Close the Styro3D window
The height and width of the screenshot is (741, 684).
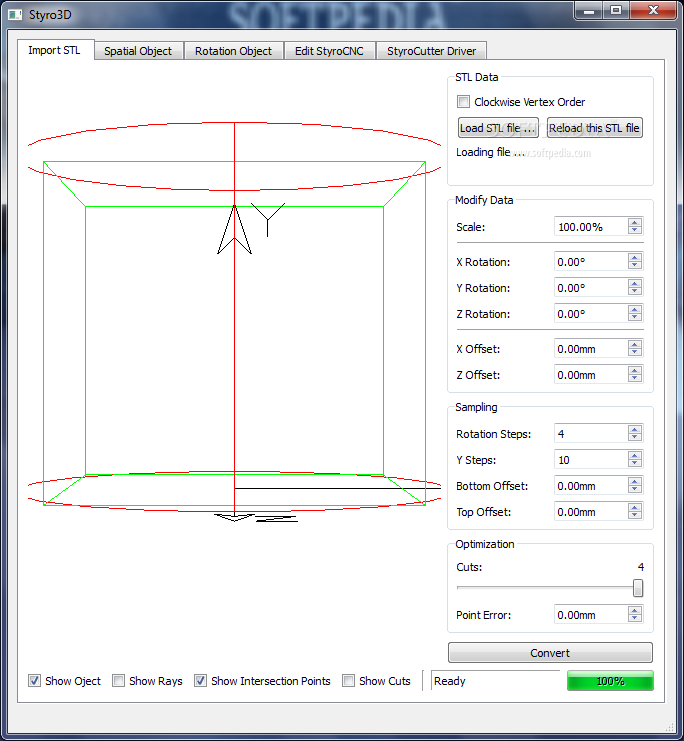click(x=653, y=10)
